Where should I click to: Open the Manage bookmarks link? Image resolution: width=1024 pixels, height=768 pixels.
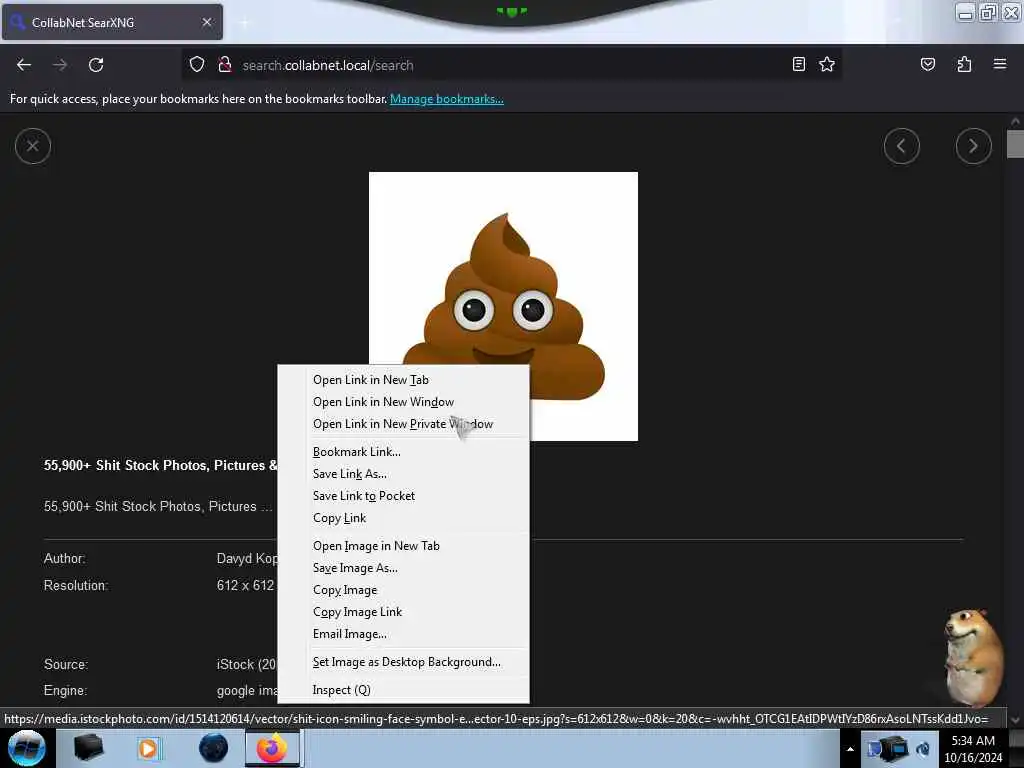(447, 99)
